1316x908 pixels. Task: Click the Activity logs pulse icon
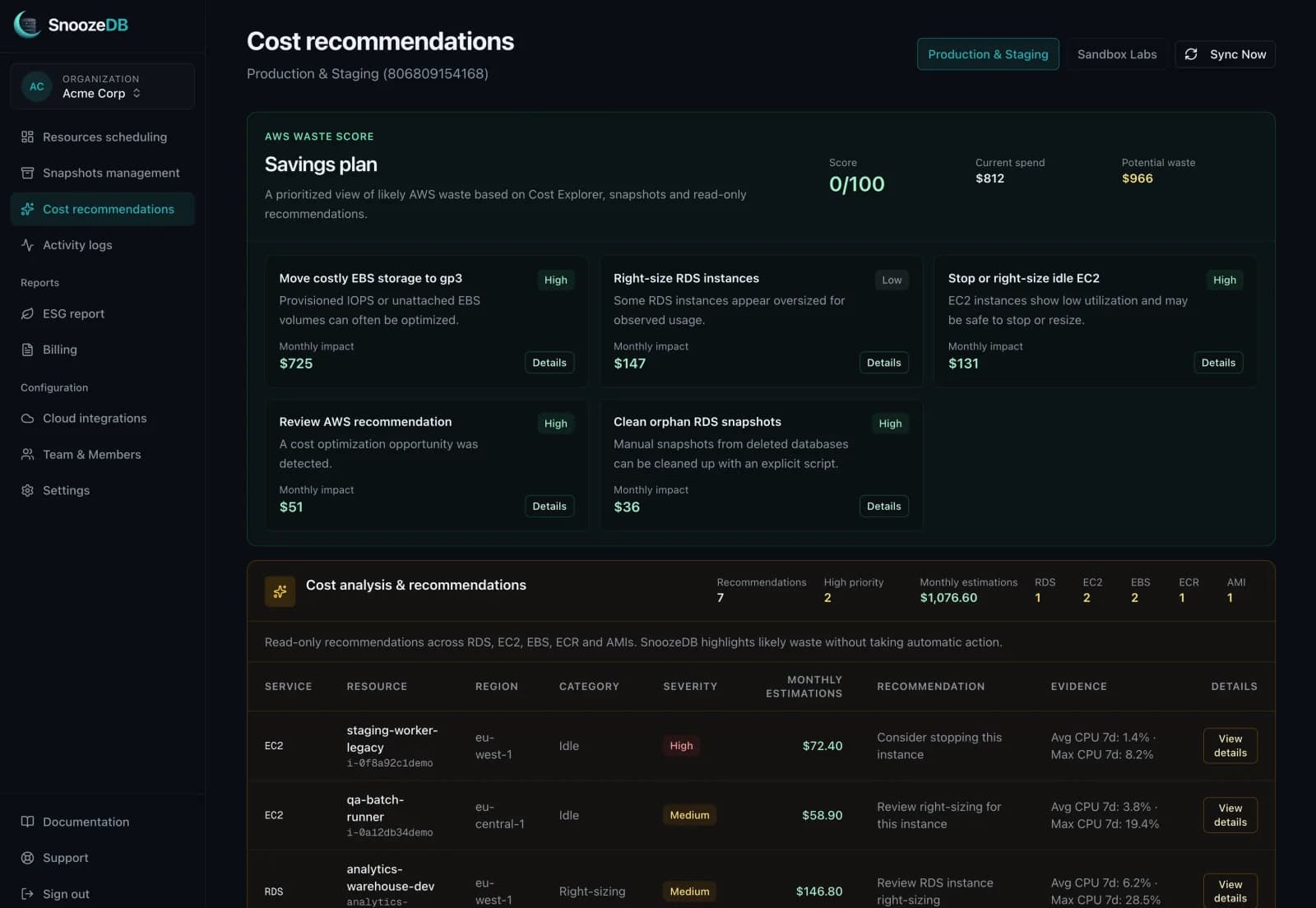pos(27,245)
